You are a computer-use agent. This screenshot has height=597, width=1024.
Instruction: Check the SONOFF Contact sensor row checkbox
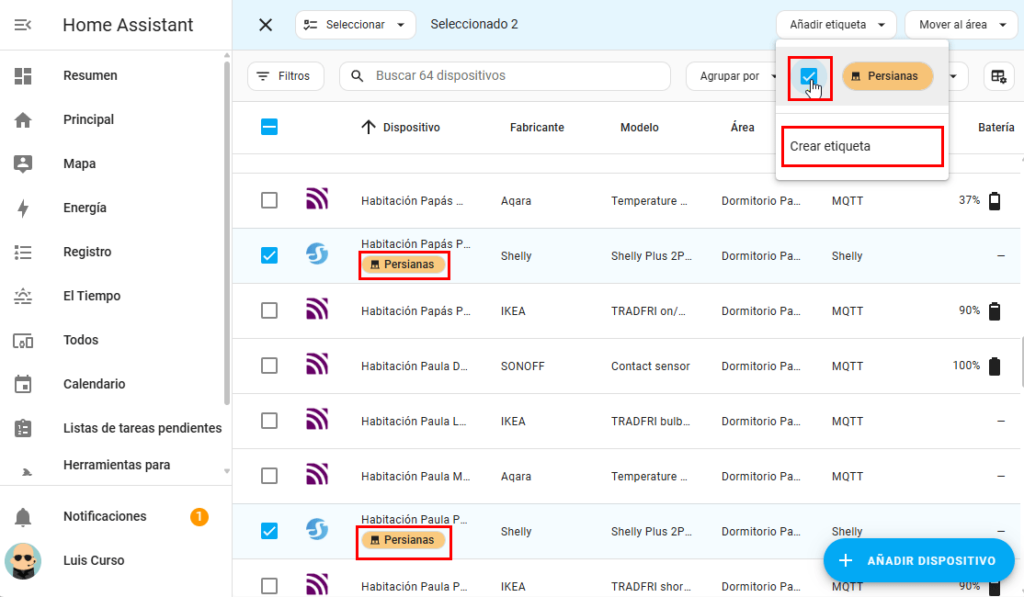pos(269,366)
